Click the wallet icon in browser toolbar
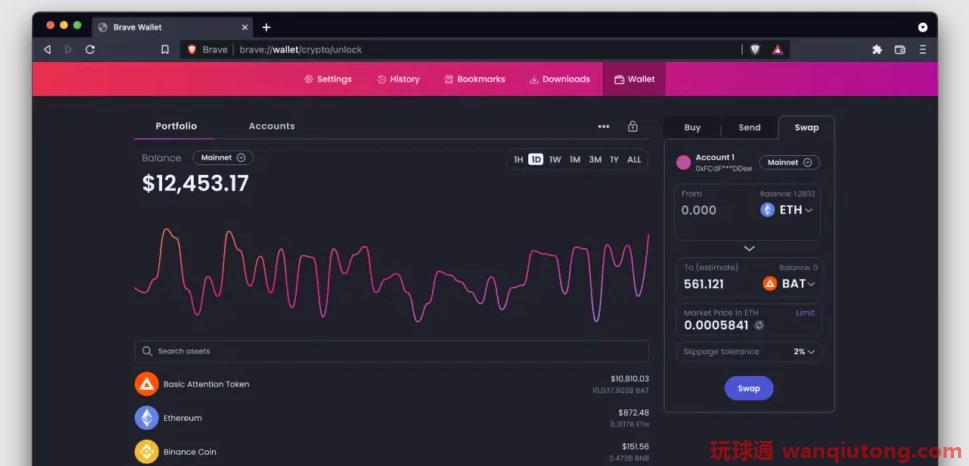969x466 pixels. 900,49
